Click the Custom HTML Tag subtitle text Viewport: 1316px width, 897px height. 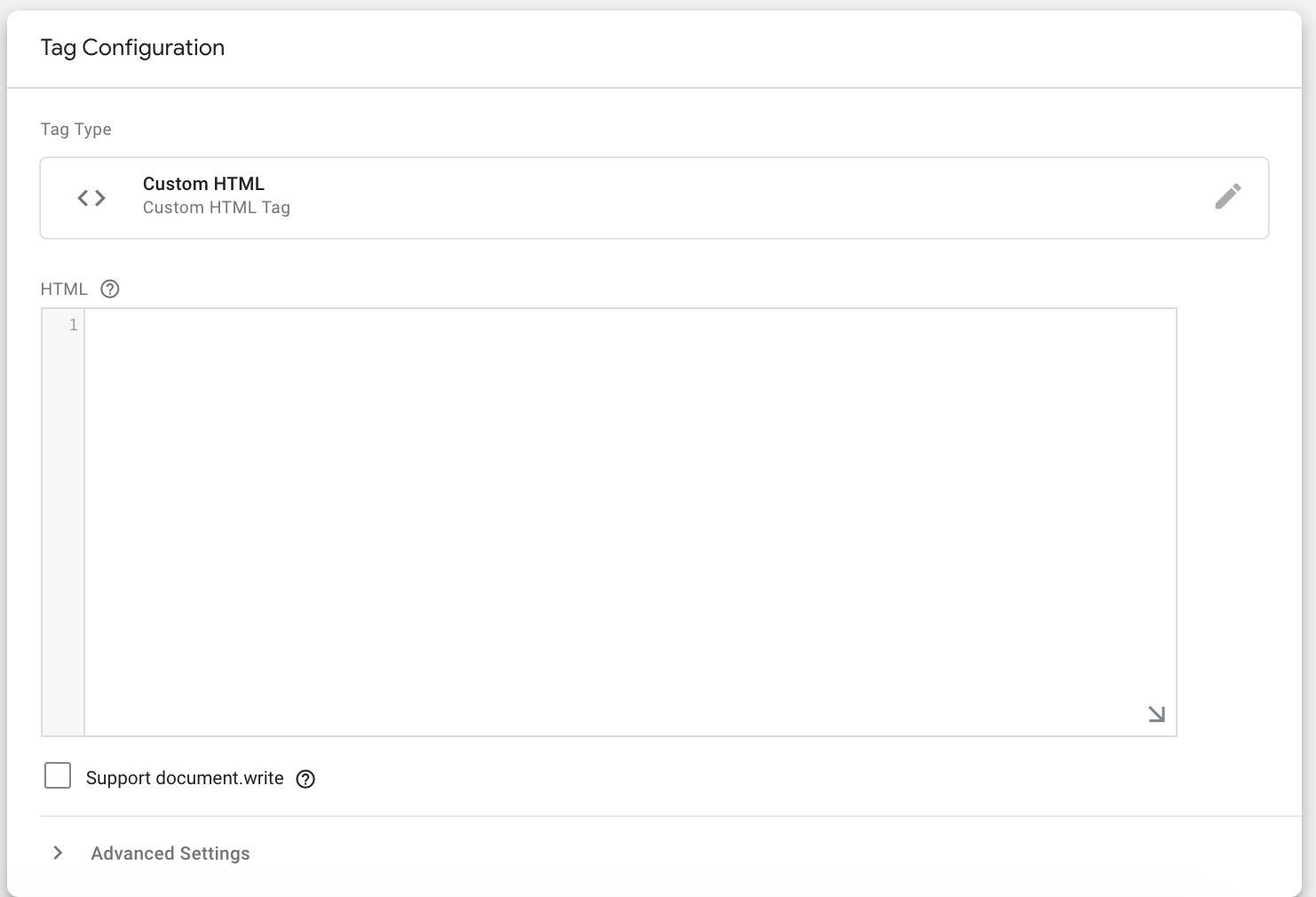coord(216,208)
